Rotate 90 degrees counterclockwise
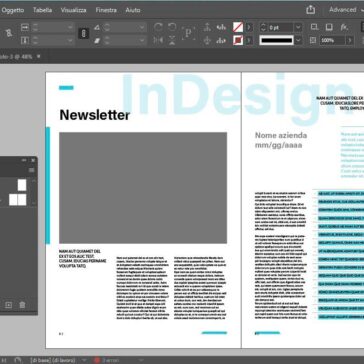Image resolution: width=364 pixels, height=364 pixels. pos(172,27)
